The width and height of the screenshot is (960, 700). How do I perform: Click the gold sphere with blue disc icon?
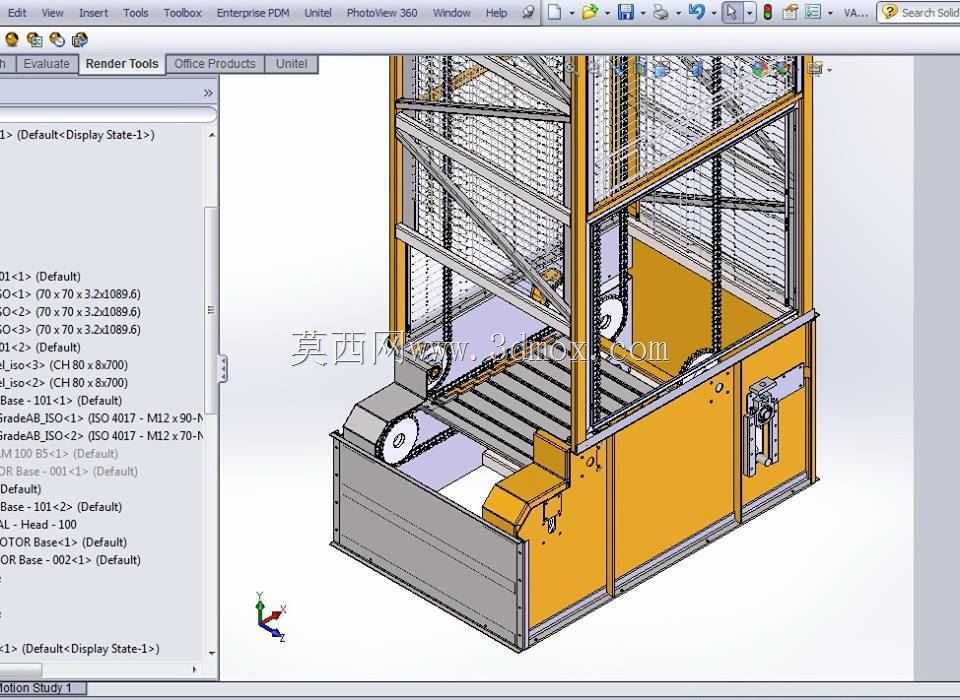click(57, 40)
